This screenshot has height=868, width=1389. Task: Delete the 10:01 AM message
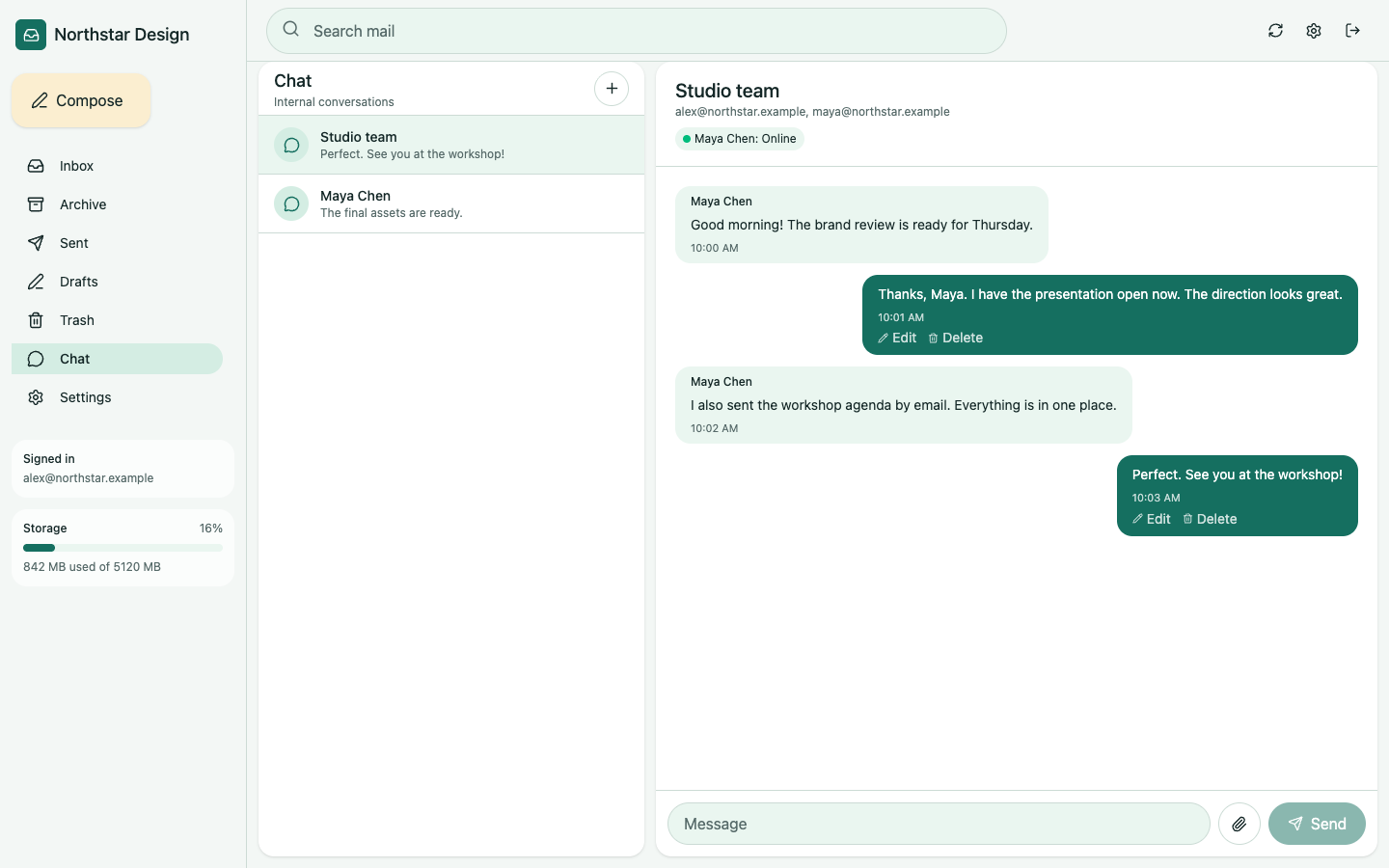[955, 338]
